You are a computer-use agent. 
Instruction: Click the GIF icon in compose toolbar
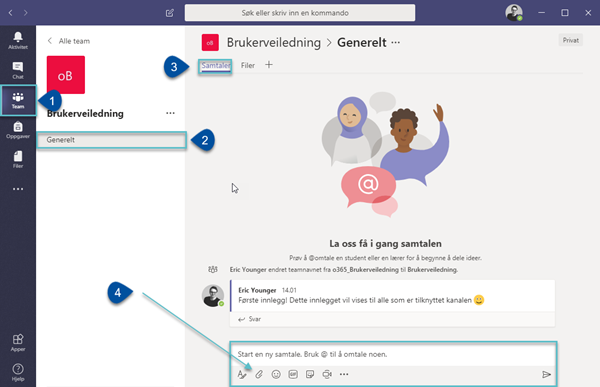tap(293, 374)
